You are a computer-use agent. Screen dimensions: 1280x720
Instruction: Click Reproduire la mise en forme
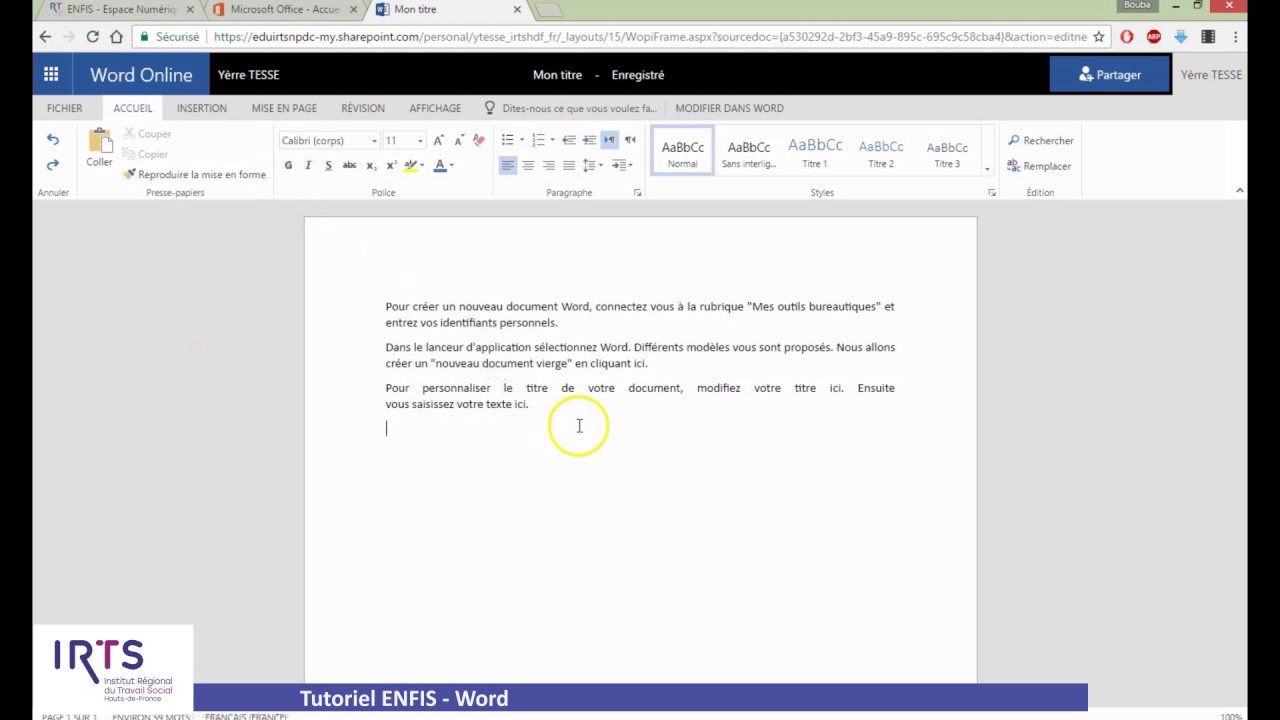[195, 174]
